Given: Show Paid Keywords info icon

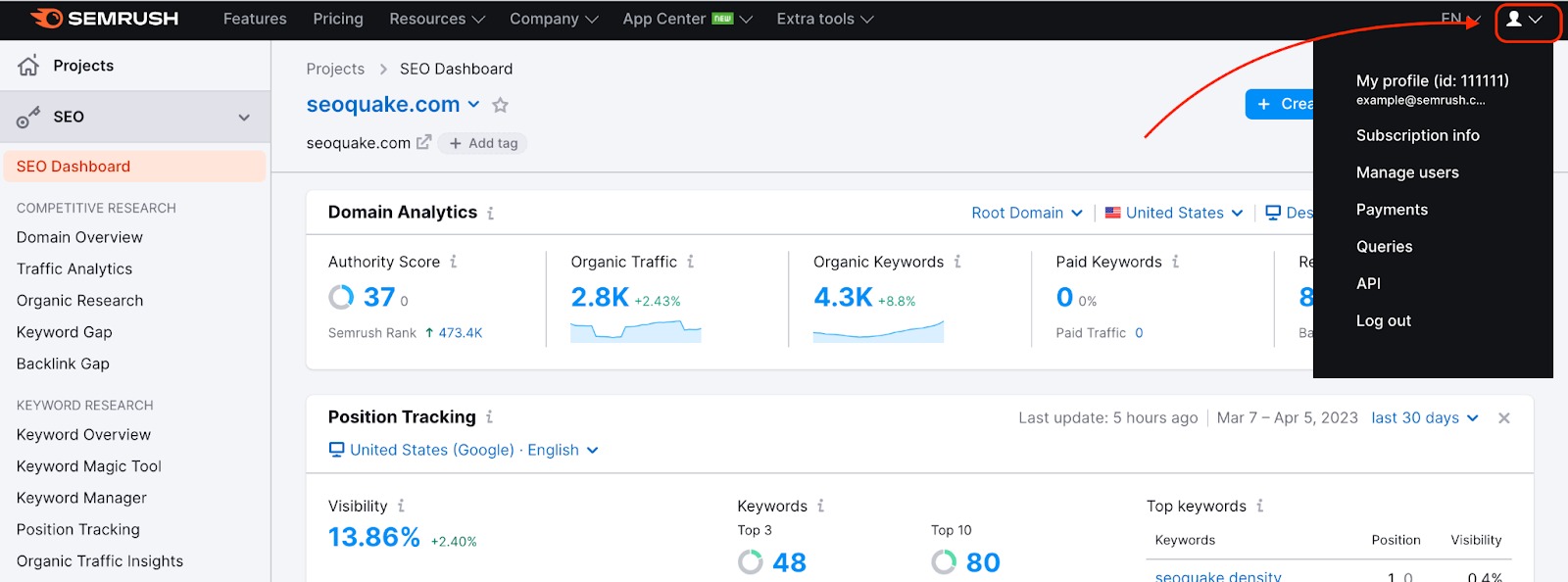Looking at the screenshot, I should point(1175,262).
